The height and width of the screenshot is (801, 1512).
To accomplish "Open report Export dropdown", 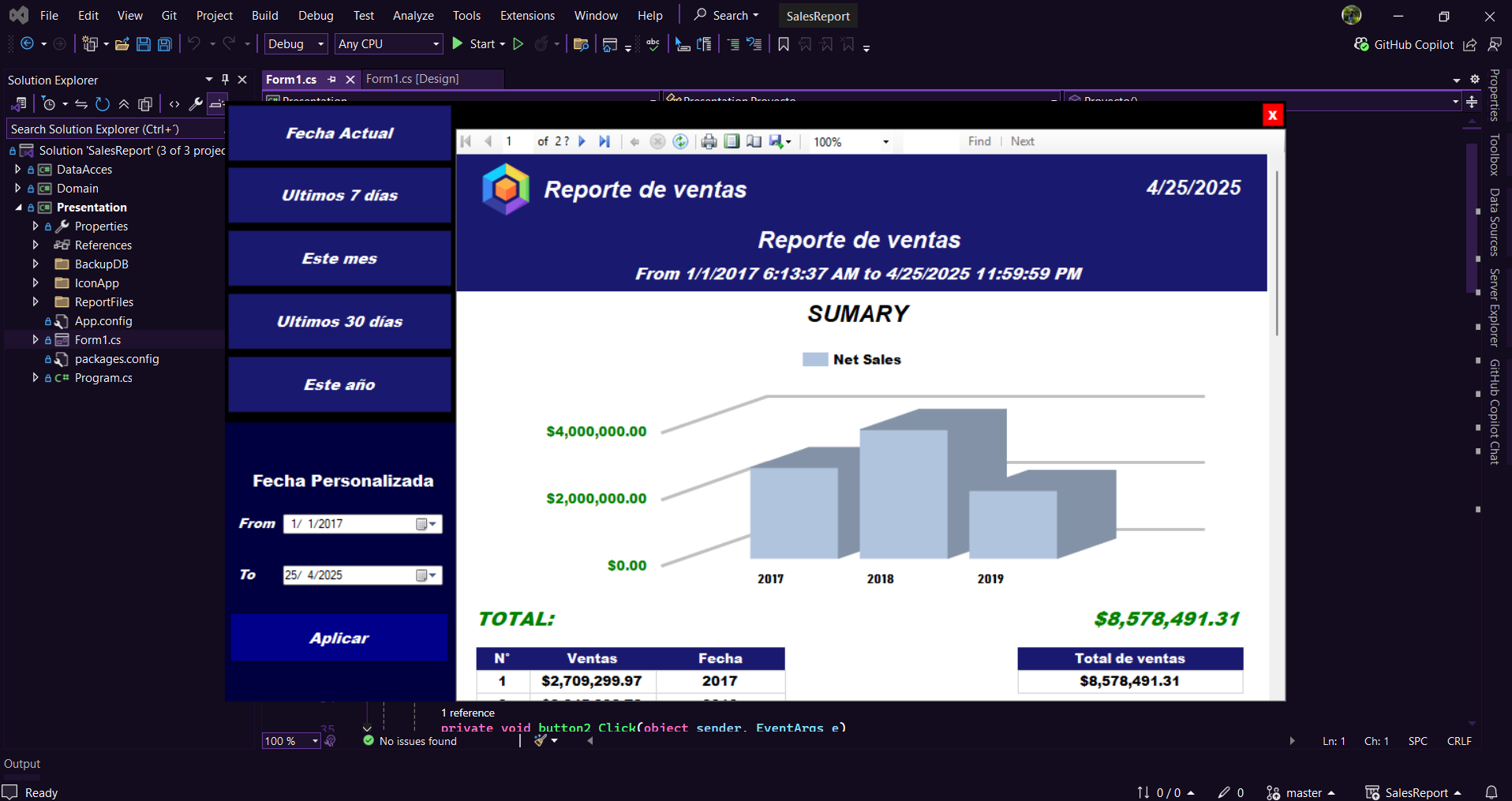I will tap(780, 141).
